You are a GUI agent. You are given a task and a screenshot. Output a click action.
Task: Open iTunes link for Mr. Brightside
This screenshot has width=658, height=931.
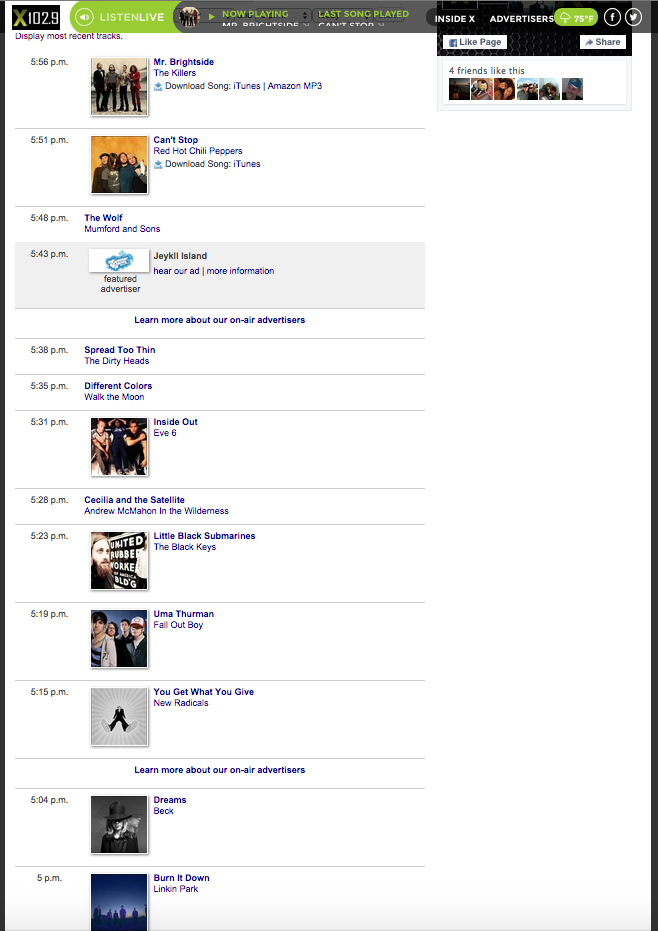pos(246,86)
